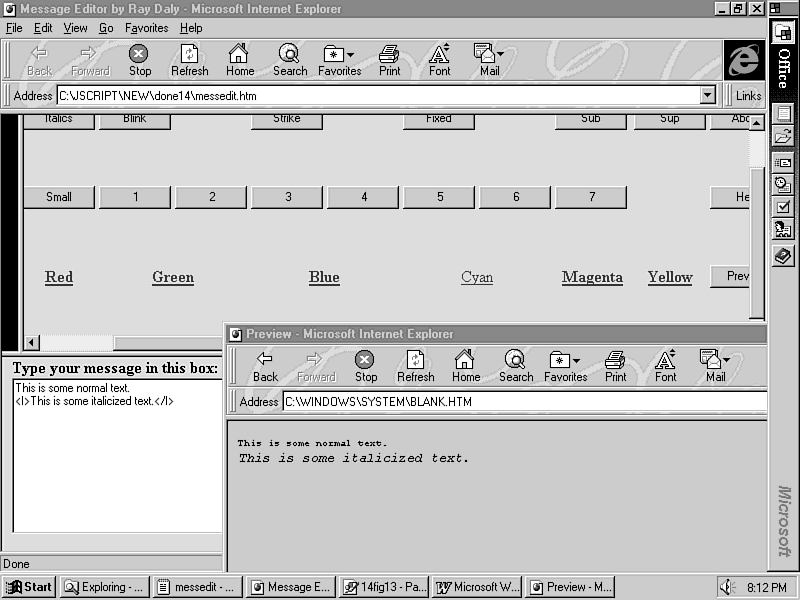Click the size 4 button

[363, 197]
